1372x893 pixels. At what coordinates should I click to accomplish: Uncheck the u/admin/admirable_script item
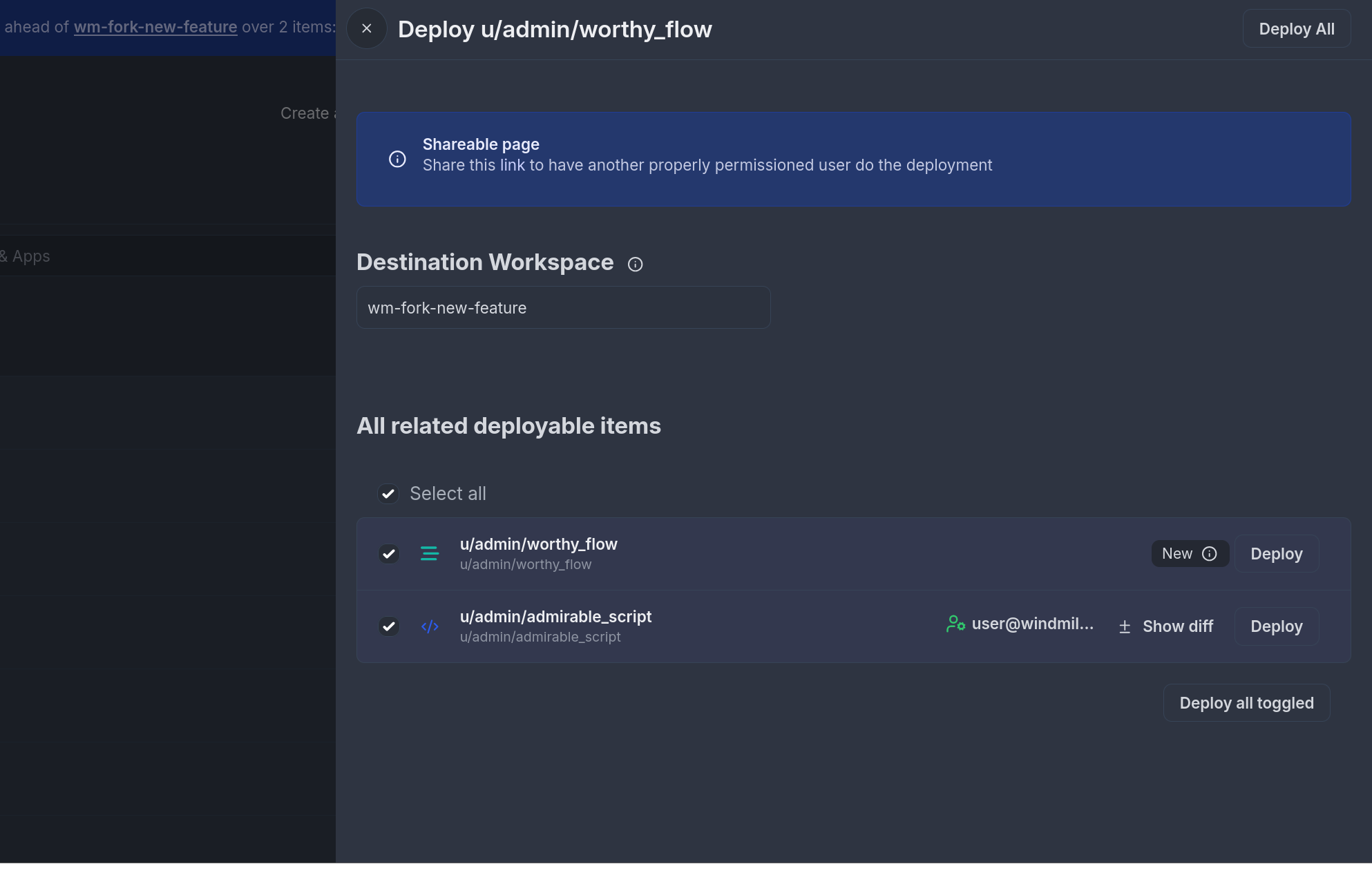click(388, 626)
